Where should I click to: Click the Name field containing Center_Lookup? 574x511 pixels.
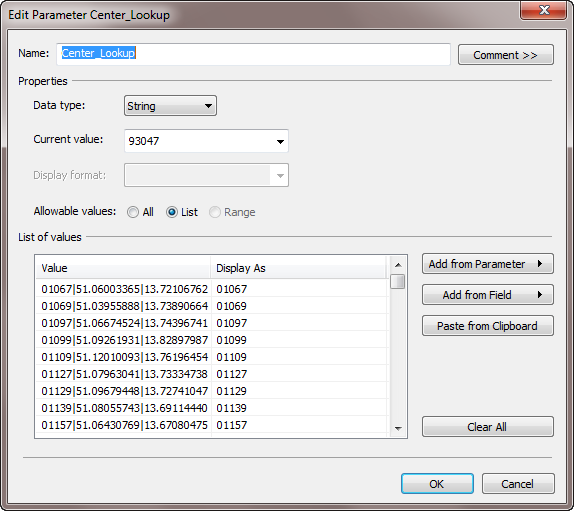253,53
